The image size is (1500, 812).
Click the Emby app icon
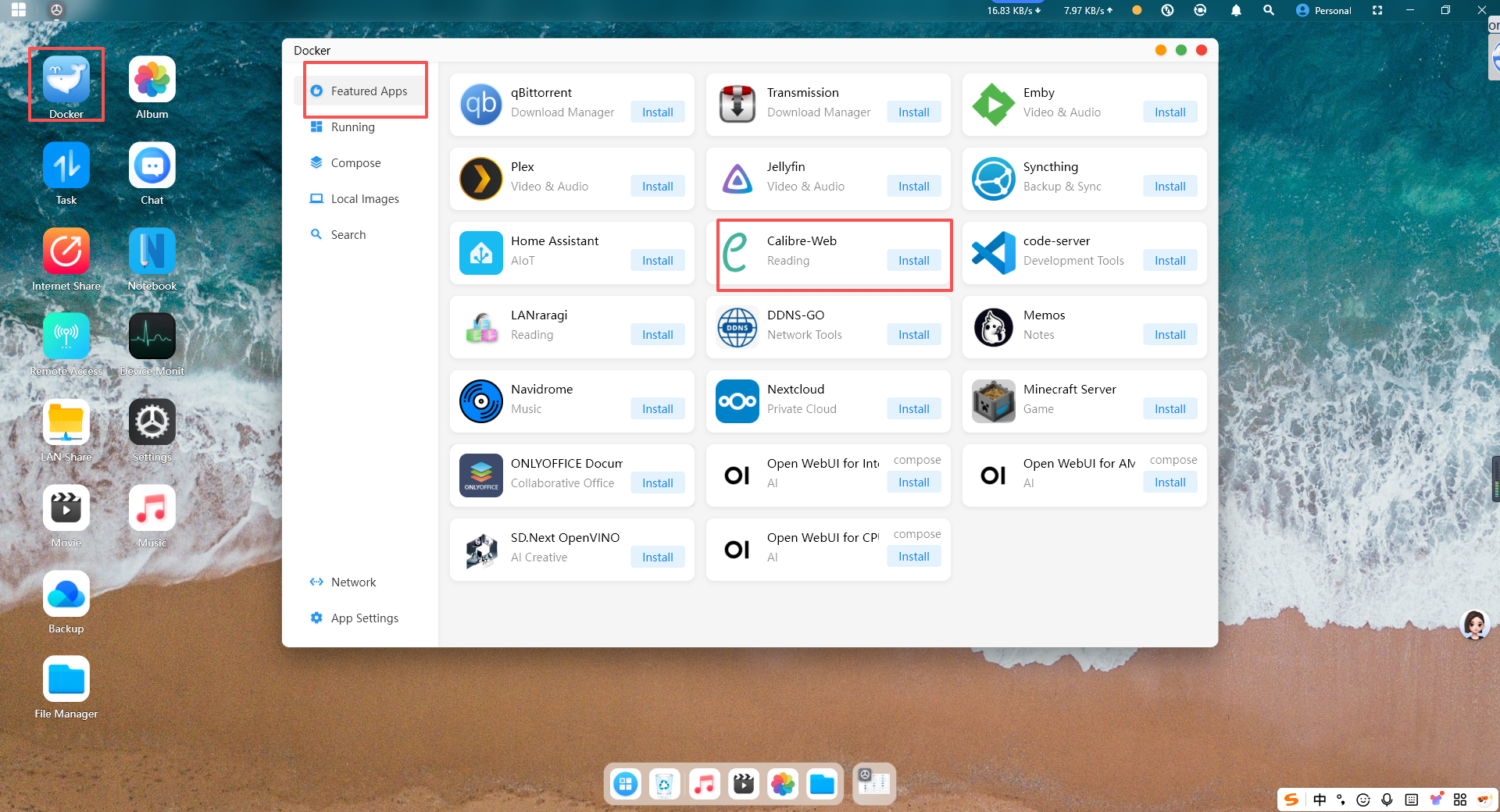[994, 105]
